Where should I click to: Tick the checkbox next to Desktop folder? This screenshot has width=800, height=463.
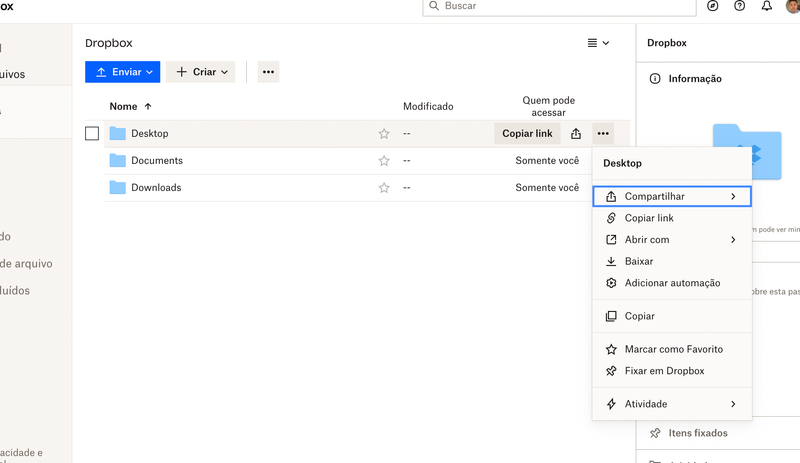92,134
